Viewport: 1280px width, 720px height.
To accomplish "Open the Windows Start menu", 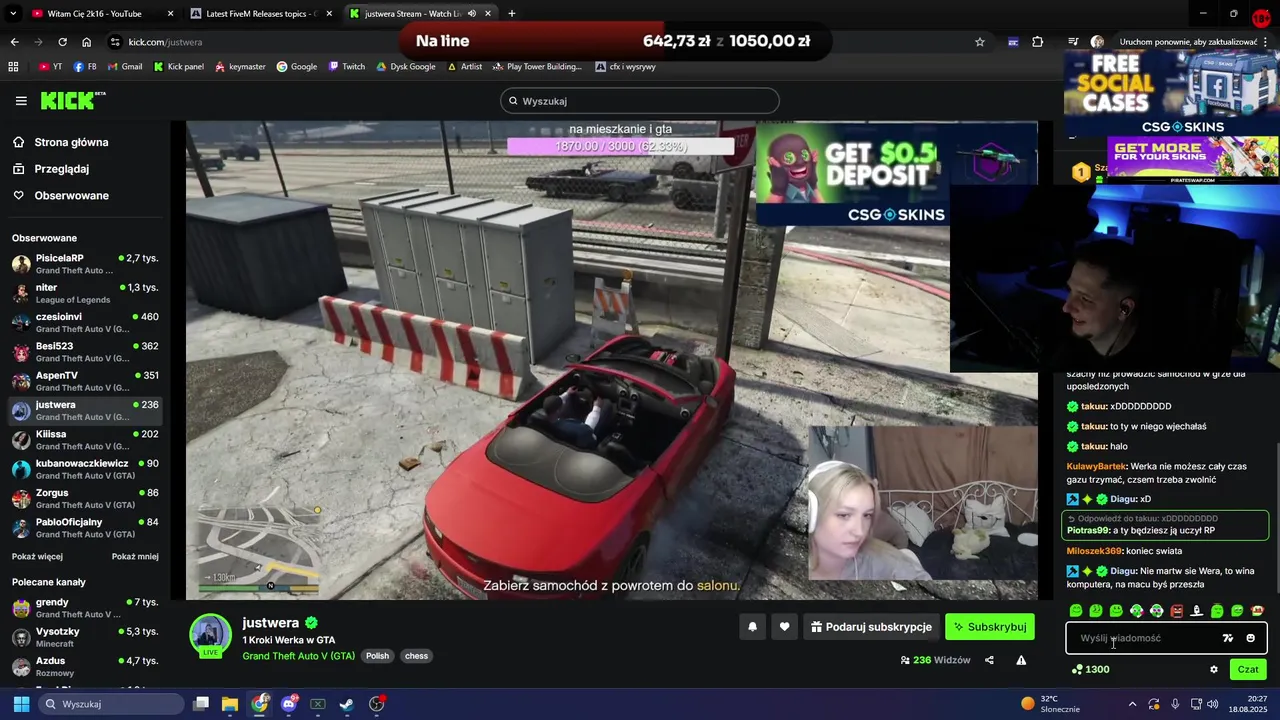I will (21, 704).
